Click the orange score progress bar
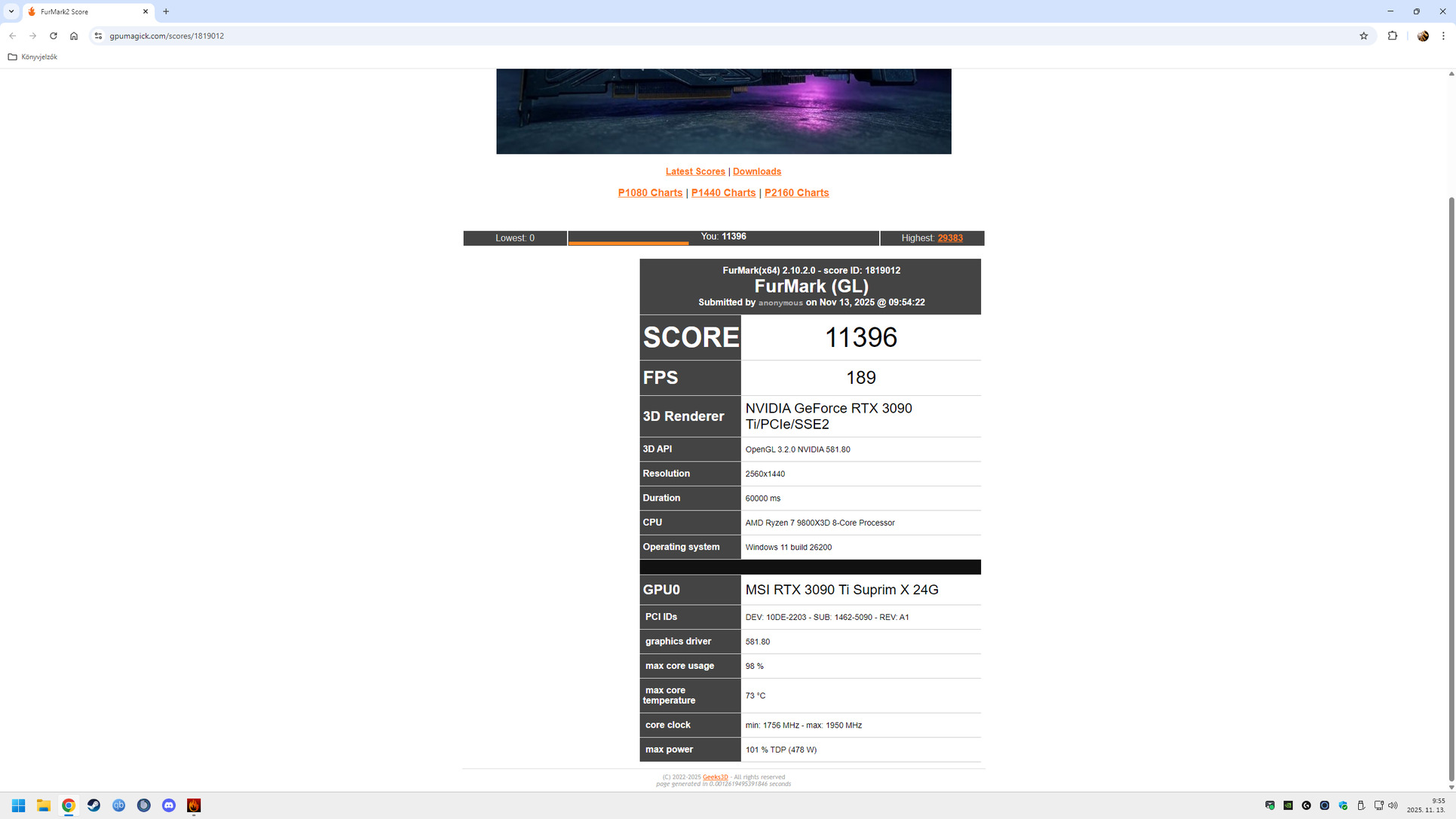Image resolution: width=1456 pixels, height=819 pixels. click(627, 243)
